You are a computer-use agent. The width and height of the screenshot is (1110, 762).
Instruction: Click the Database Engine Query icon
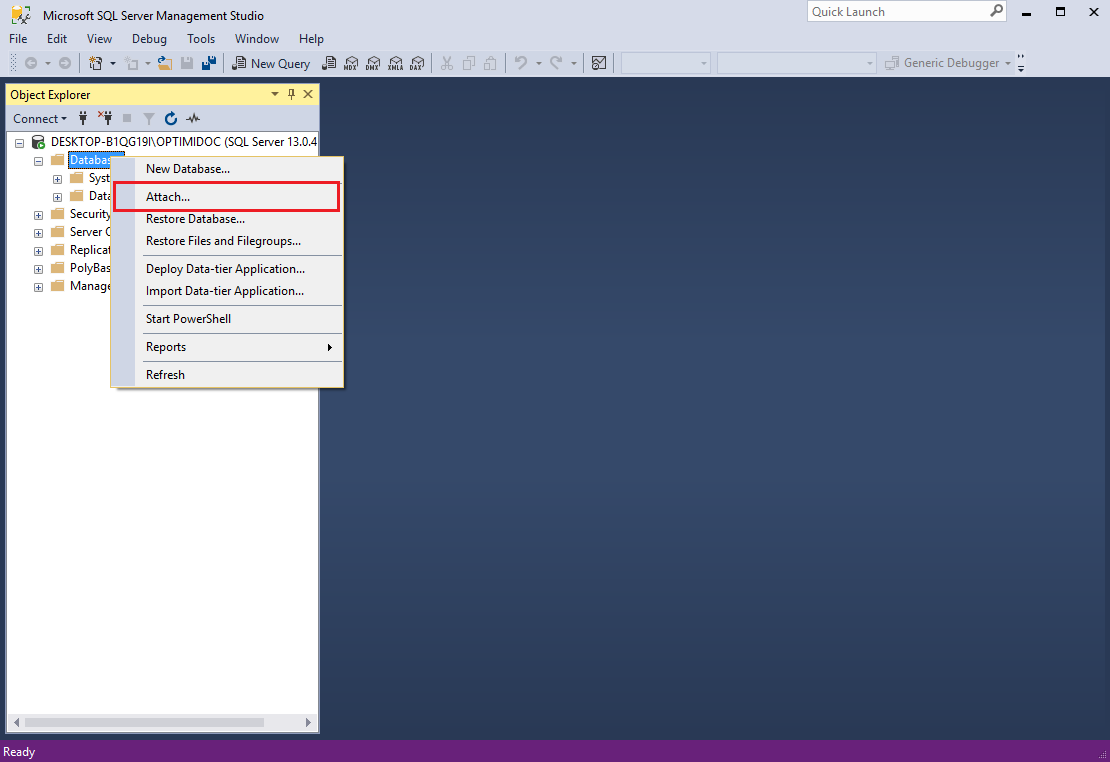[x=329, y=63]
